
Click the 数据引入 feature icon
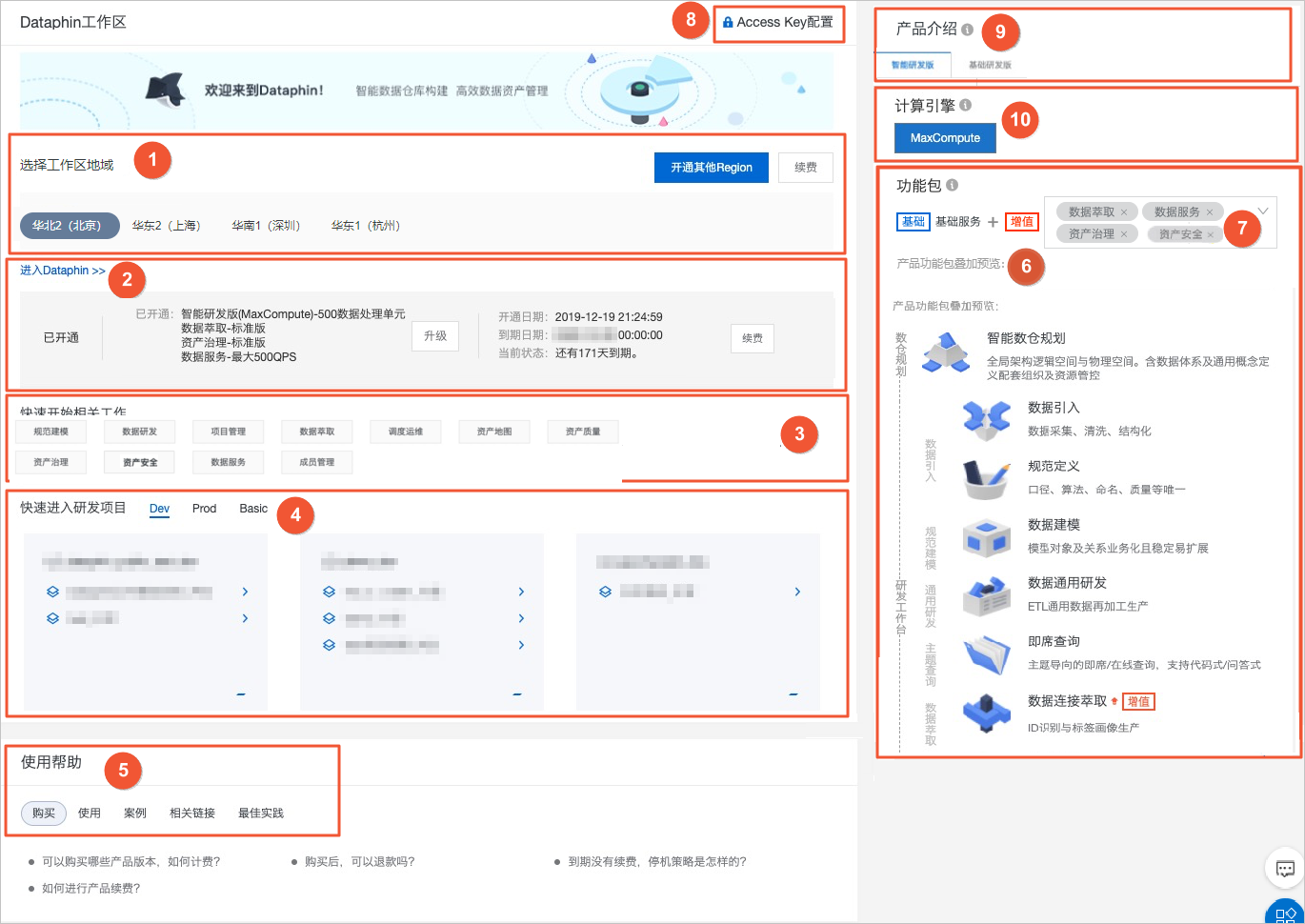(x=986, y=418)
